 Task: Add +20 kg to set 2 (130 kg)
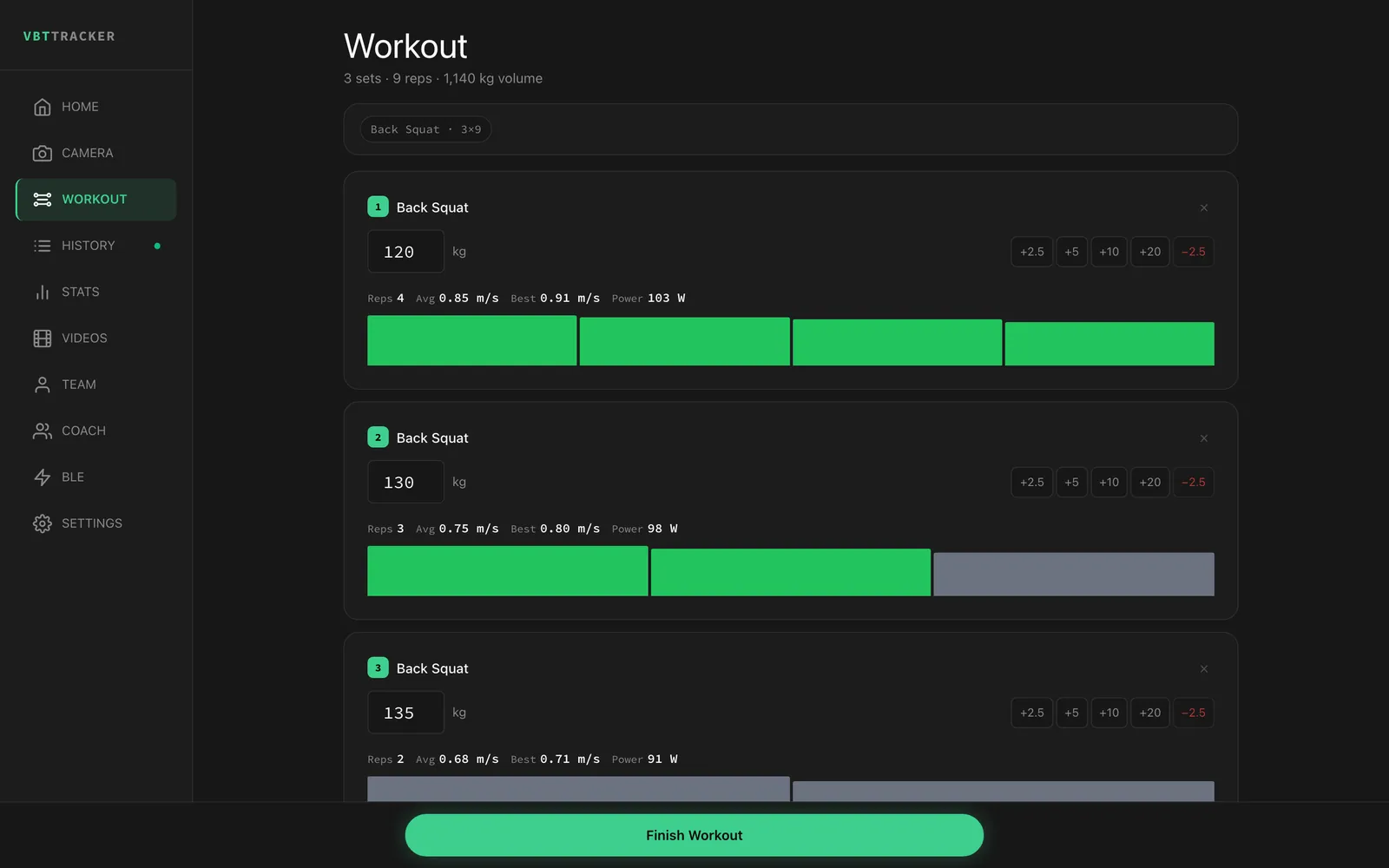point(1149,483)
